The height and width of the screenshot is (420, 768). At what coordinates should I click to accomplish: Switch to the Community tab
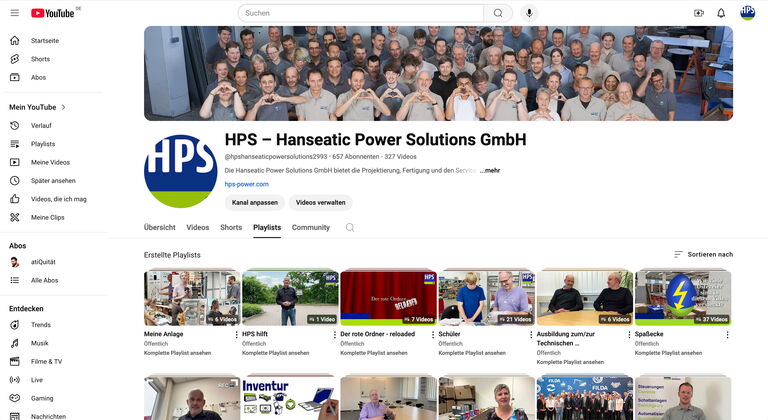(310, 228)
